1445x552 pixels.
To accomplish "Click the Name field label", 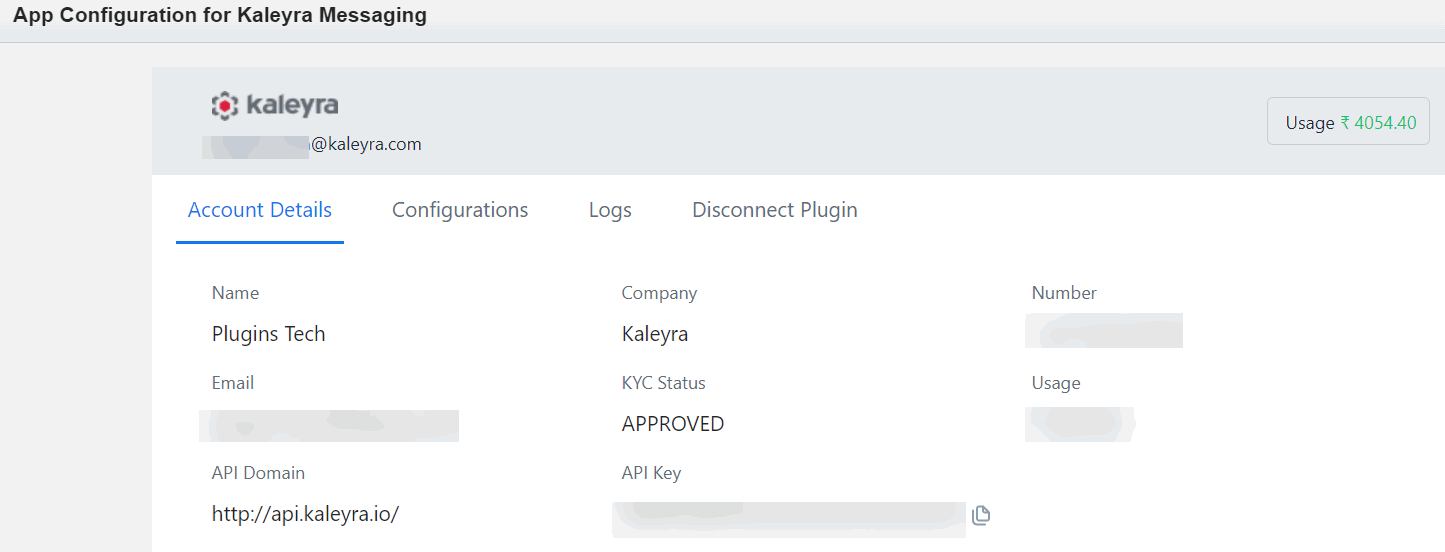I will coord(235,293).
